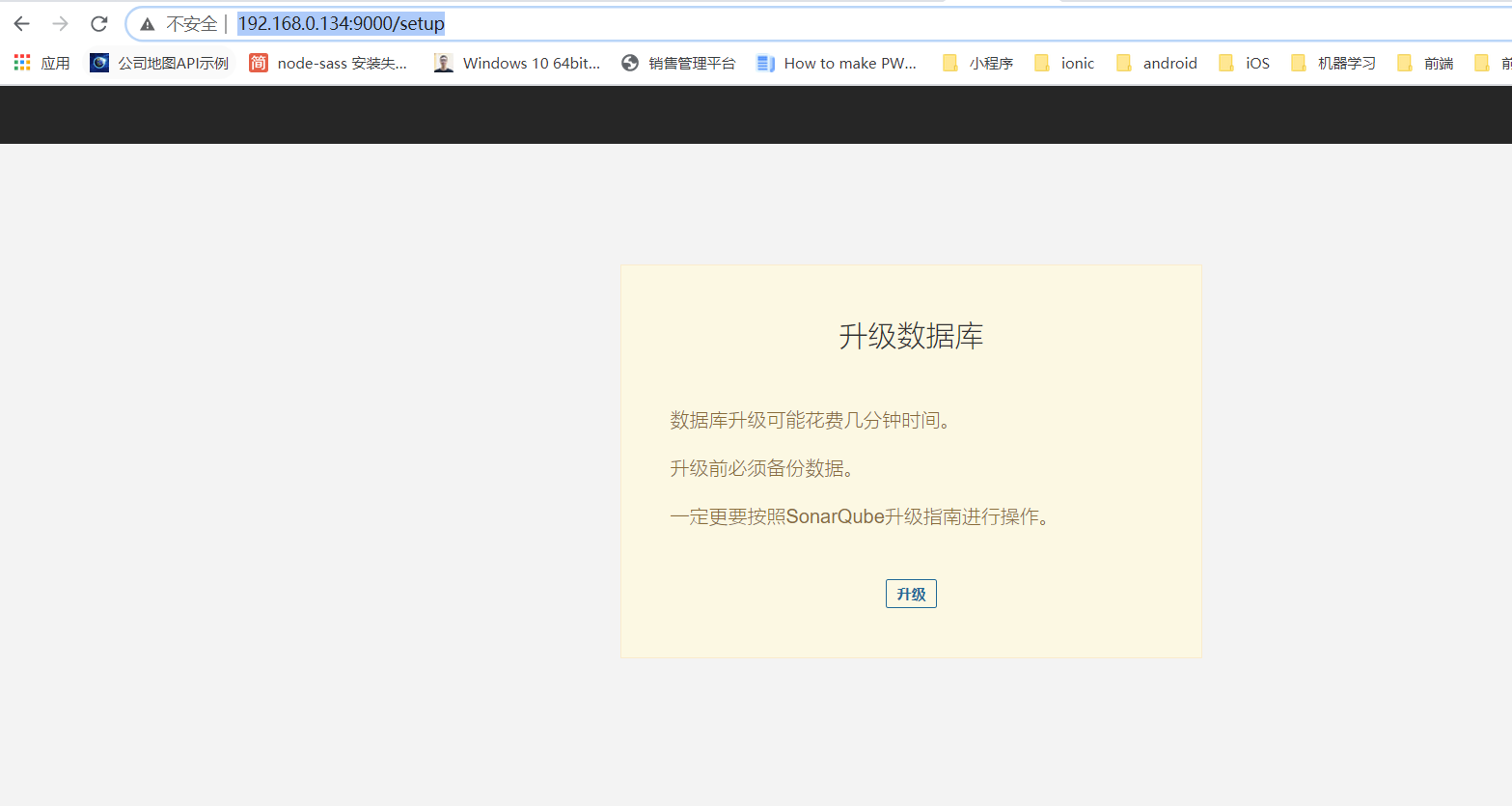Viewport: 1512px width, 806px height.
Task: Click the 不安全 security label
Action: point(191,24)
